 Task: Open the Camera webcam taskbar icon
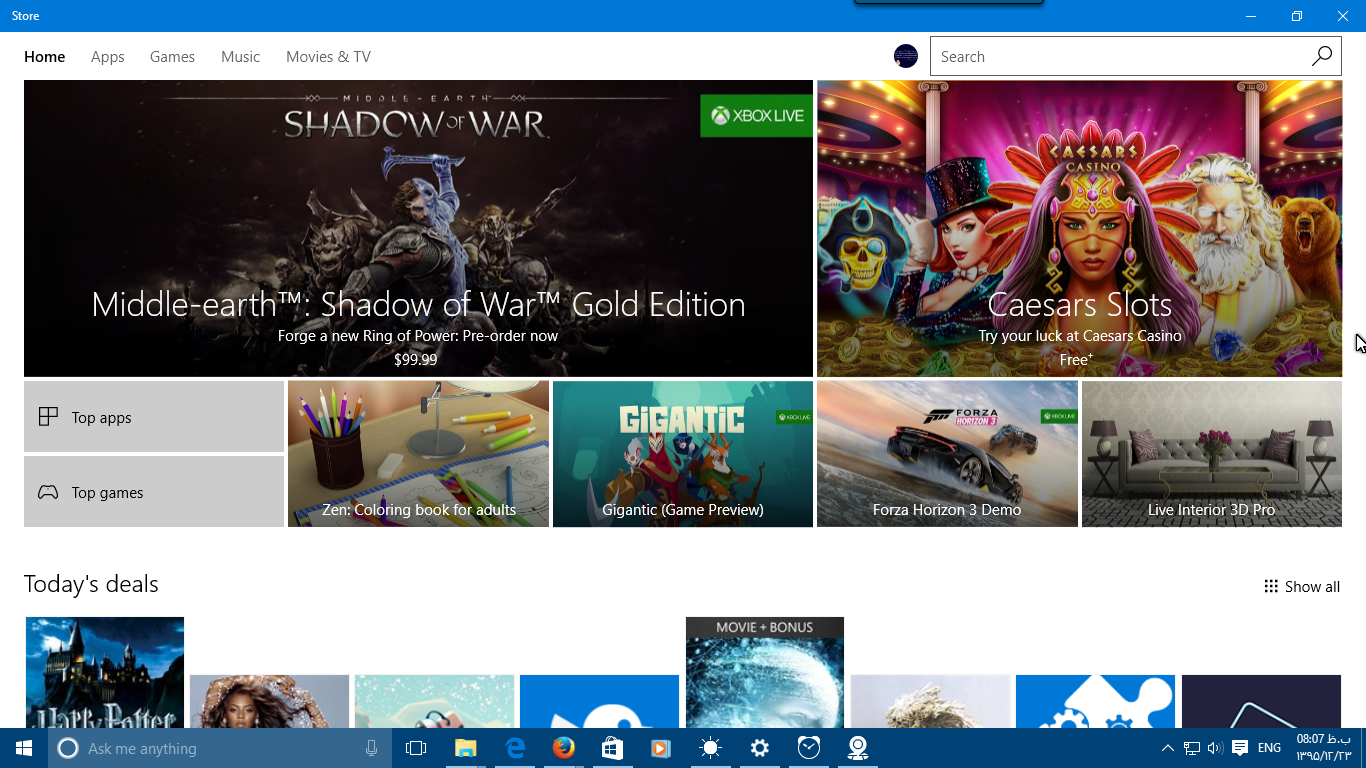click(x=858, y=748)
